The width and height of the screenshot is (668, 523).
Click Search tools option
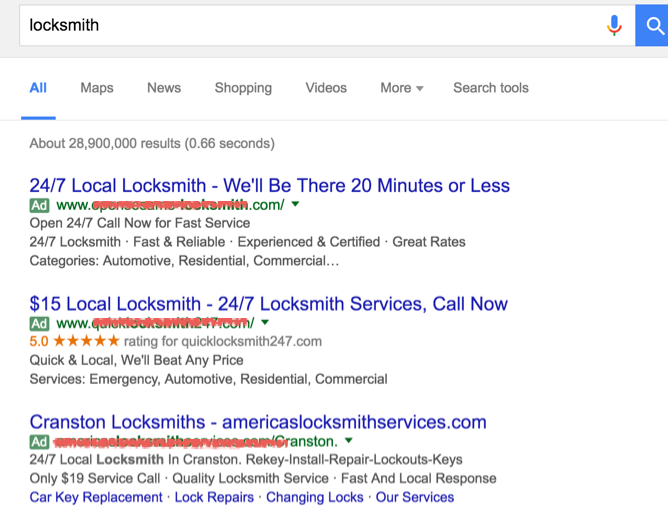[x=491, y=88]
